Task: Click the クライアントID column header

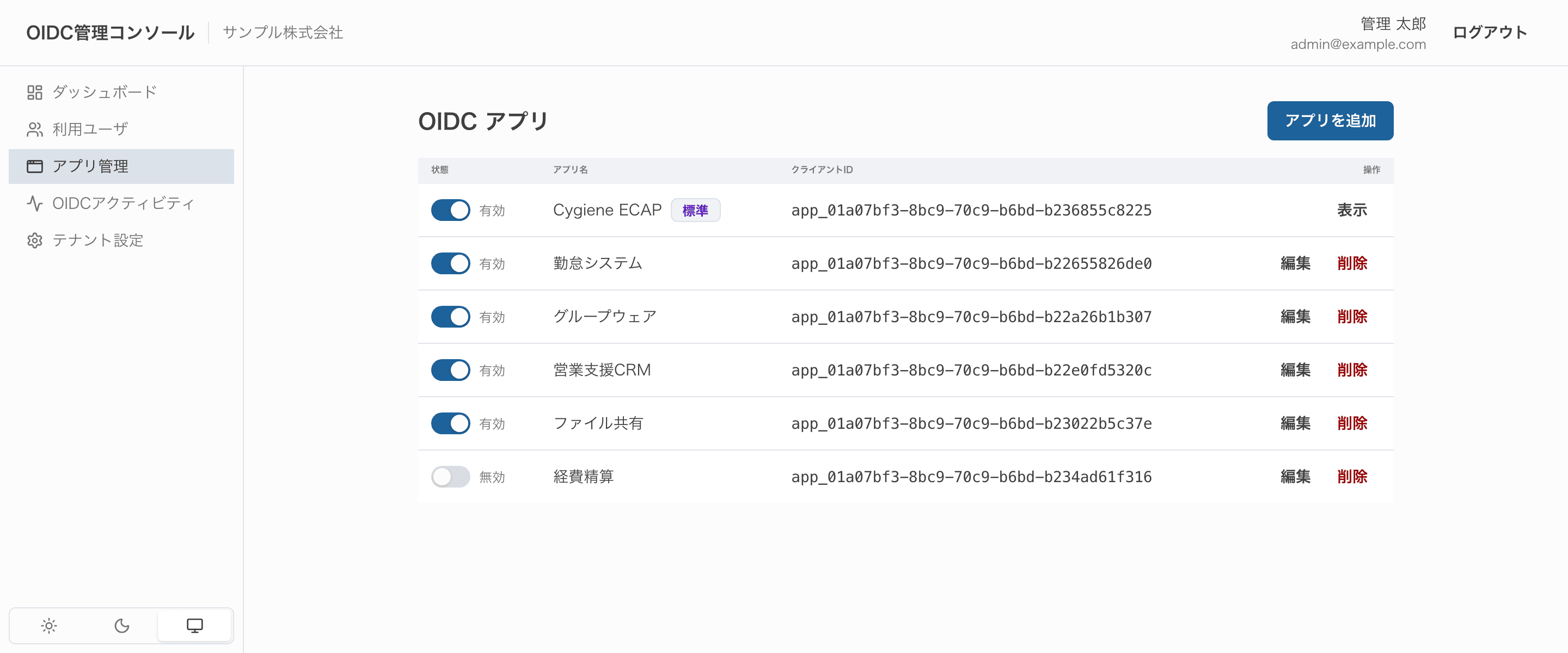Action: (822, 170)
